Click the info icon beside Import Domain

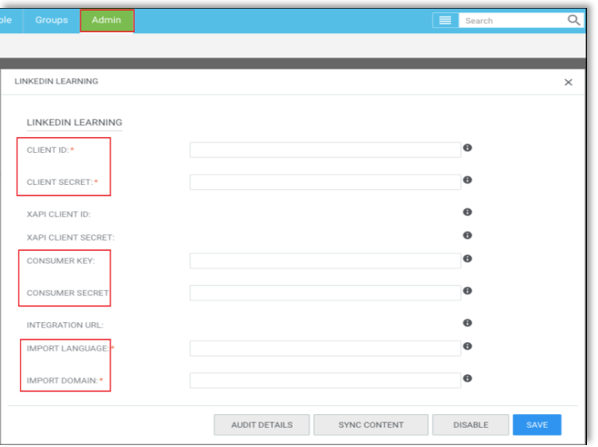pyautogui.click(x=467, y=378)
